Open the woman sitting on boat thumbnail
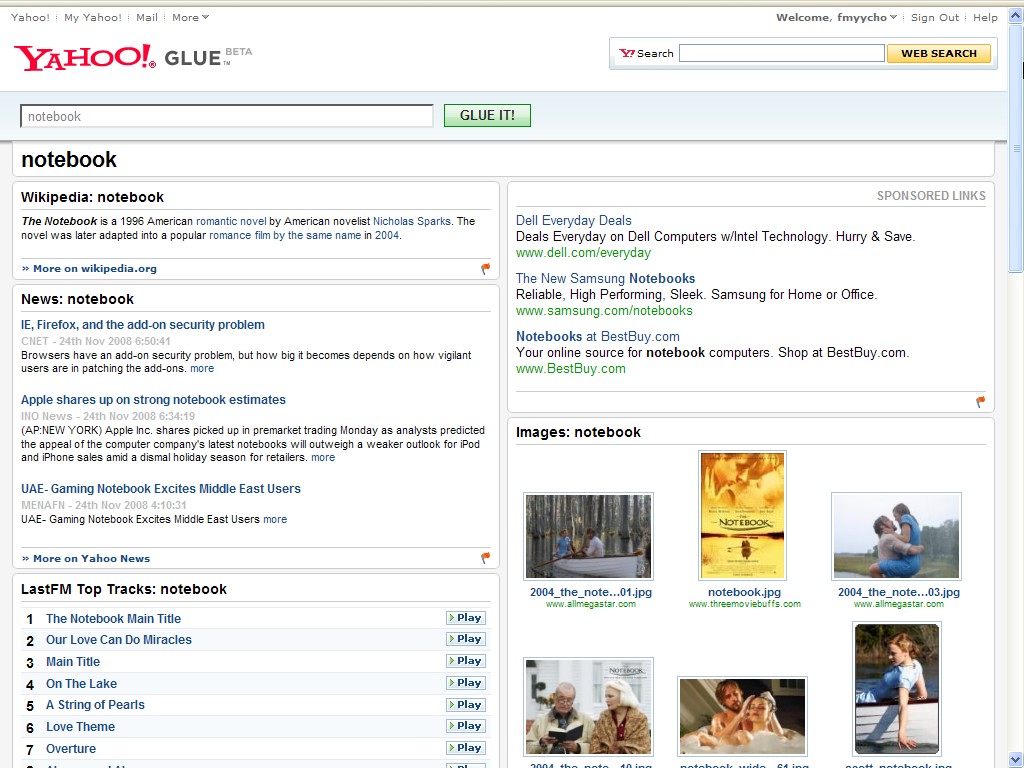This screenshot has width=1024, height=768. tap(897, 688)
